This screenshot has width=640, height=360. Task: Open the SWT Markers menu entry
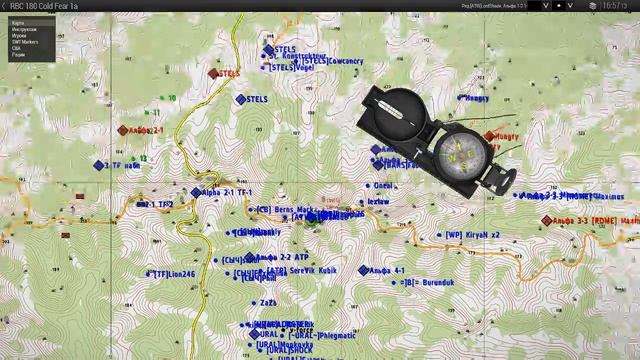click(31, 42)
